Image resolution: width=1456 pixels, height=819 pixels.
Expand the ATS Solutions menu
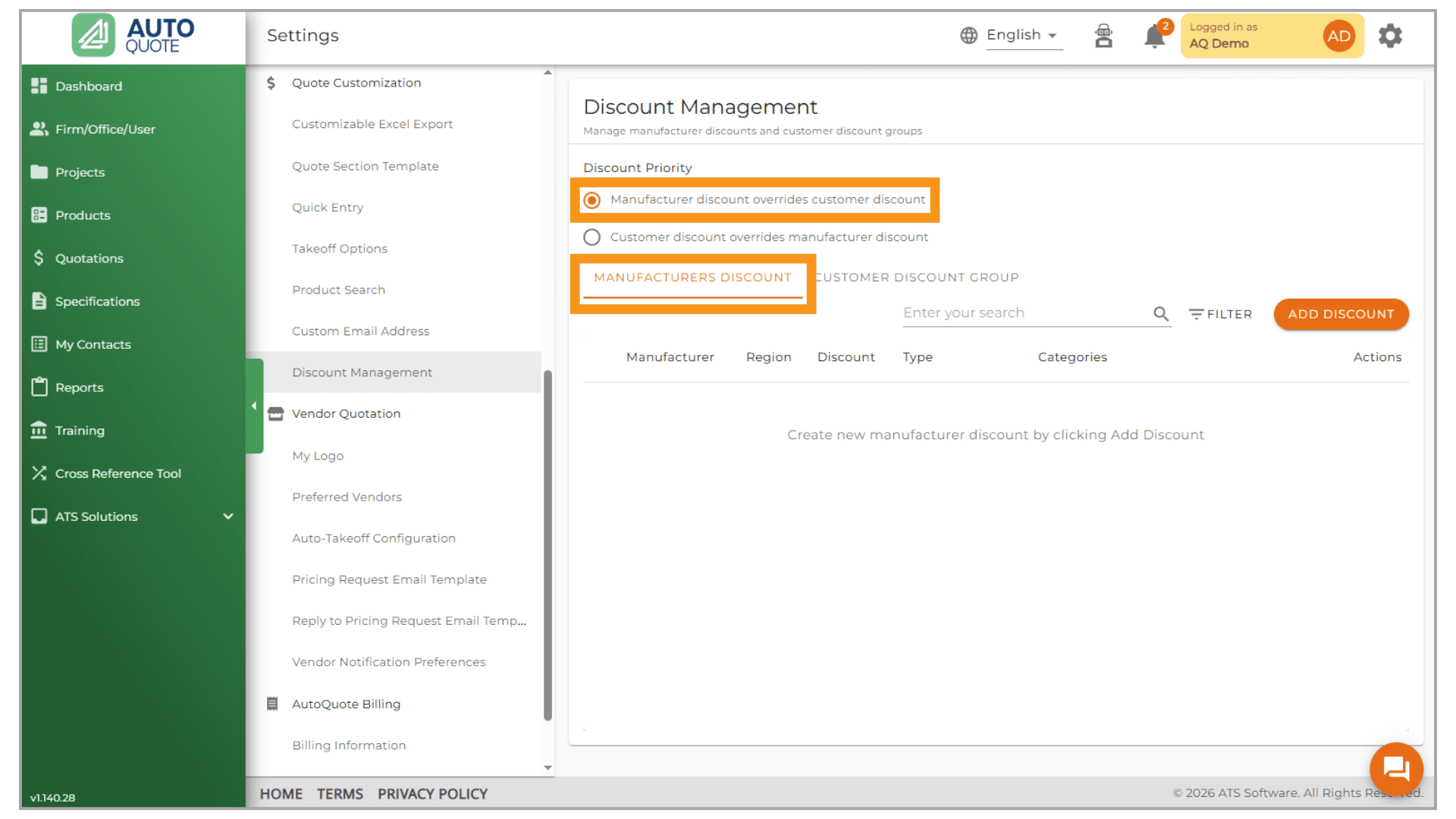click(227, 516)
